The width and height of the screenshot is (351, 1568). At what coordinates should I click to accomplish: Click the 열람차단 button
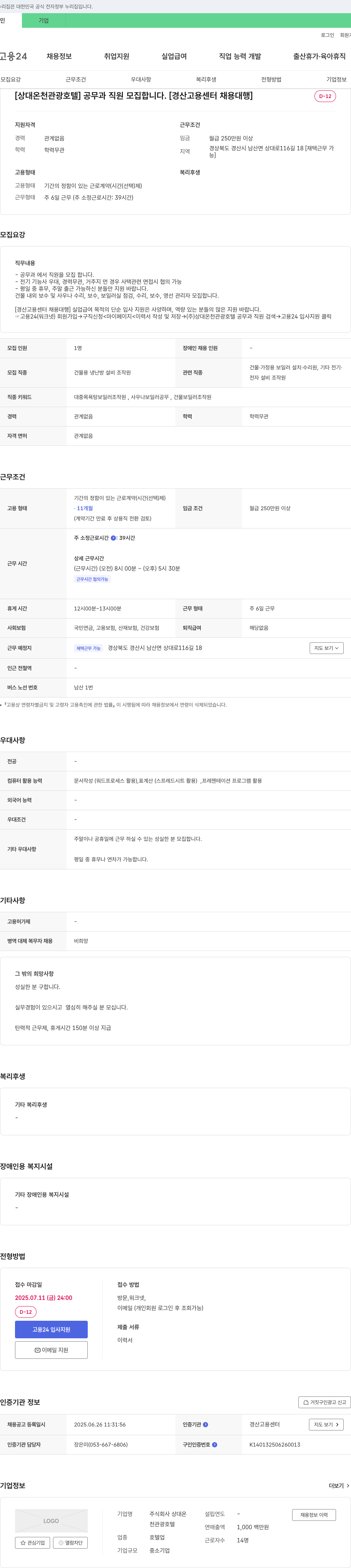(x=70, y=1542)
